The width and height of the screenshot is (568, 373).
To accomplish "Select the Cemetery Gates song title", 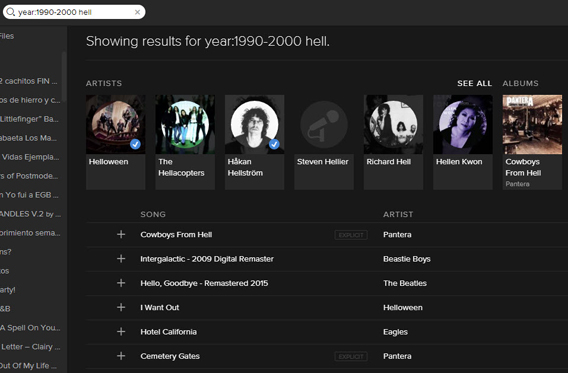I will point(170,356).
